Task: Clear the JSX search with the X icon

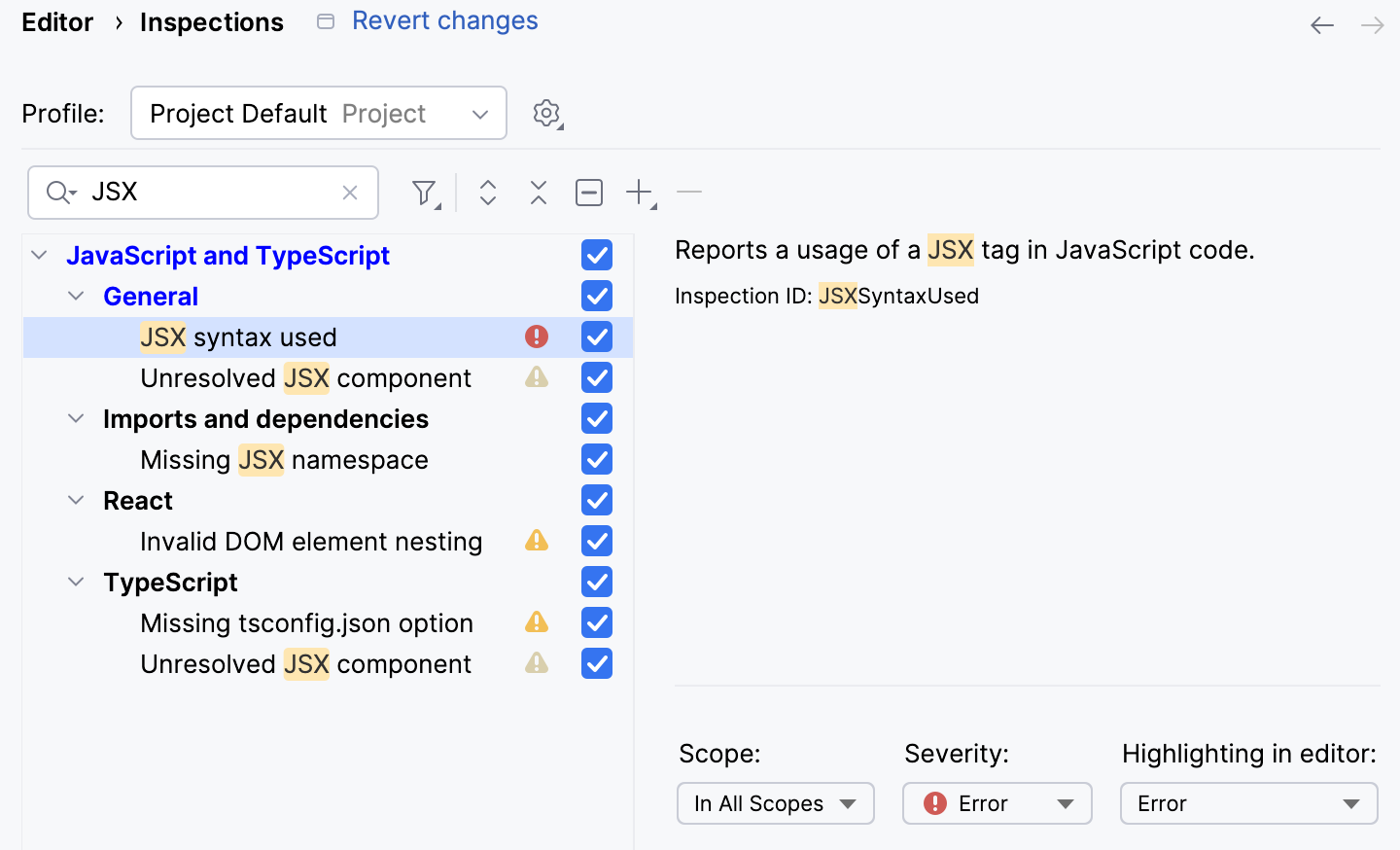Action: [x=349, y=193]
